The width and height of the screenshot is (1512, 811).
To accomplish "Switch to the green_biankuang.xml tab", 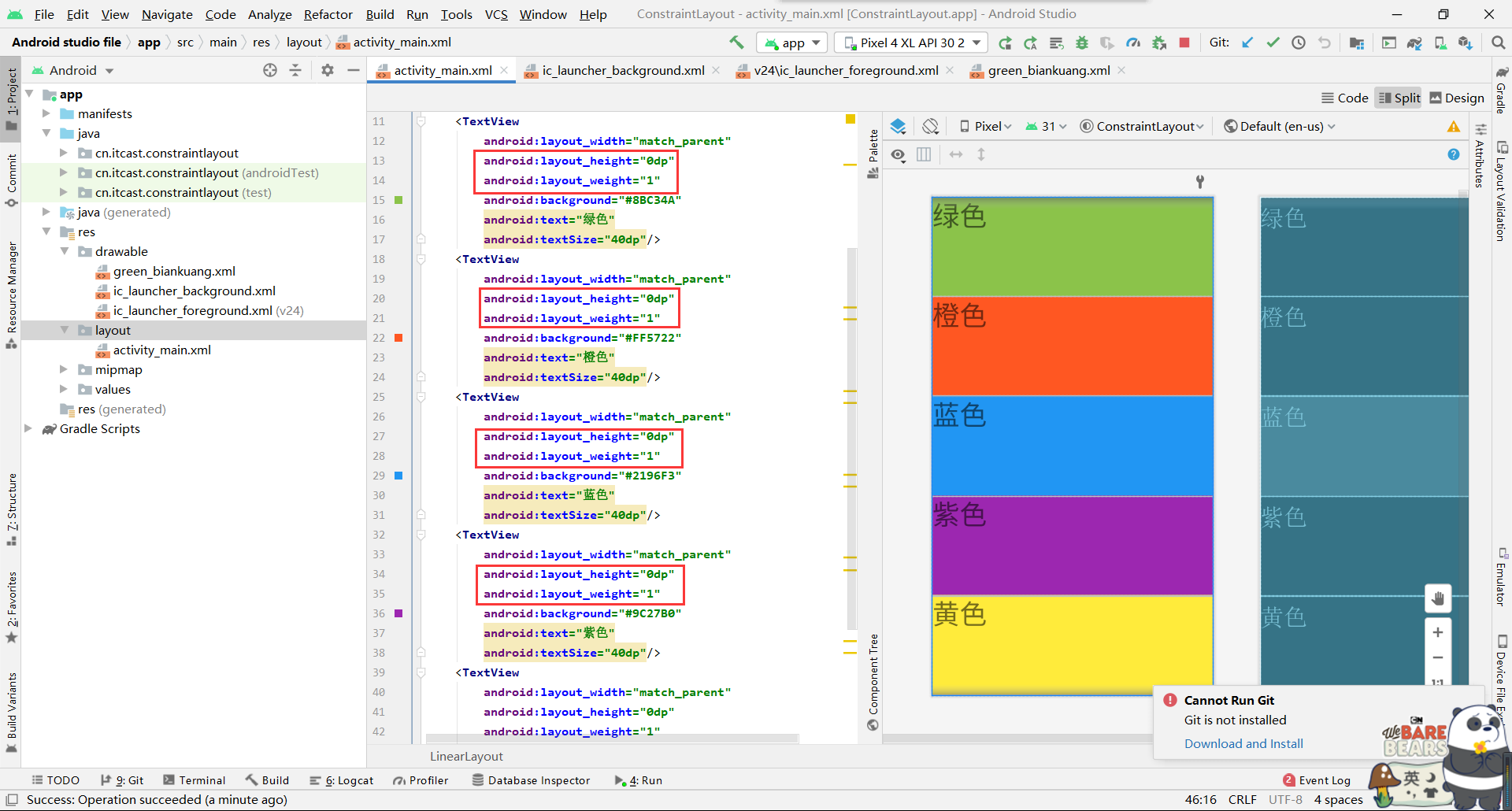I will click(x=1047, y=70).
